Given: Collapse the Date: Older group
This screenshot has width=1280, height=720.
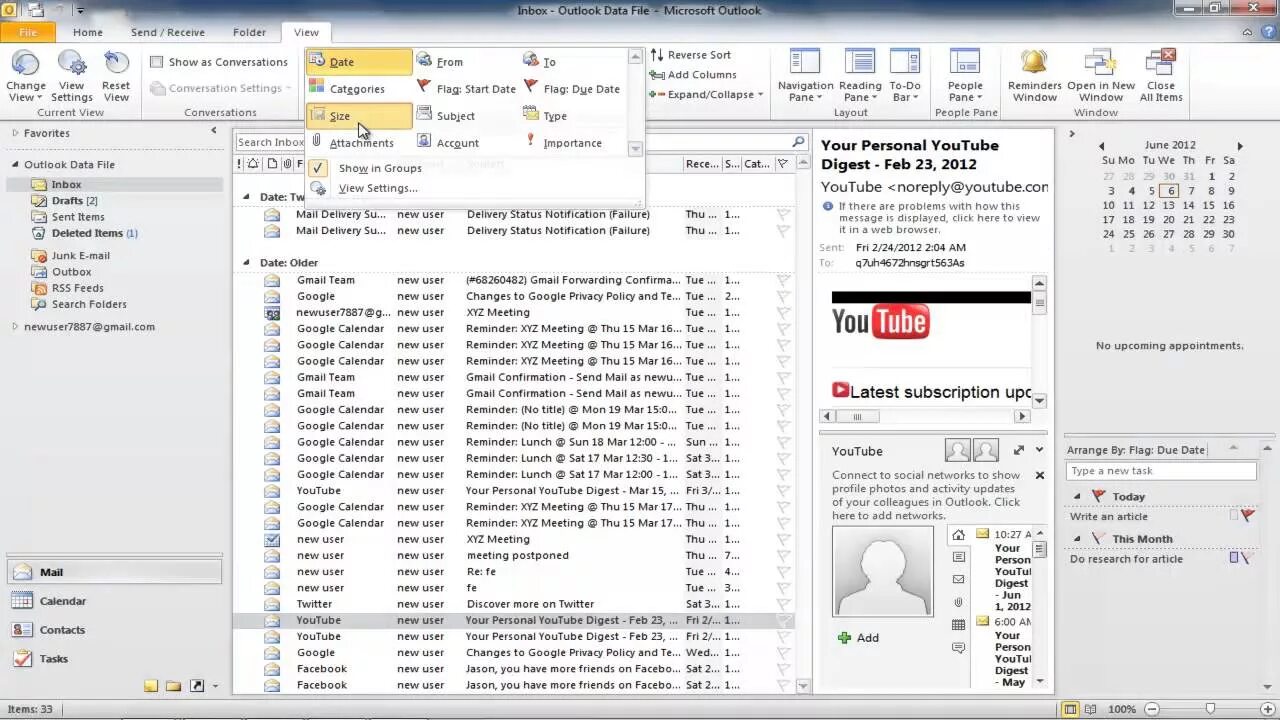Looking at the screenshot, I should [x=247, y=263].
